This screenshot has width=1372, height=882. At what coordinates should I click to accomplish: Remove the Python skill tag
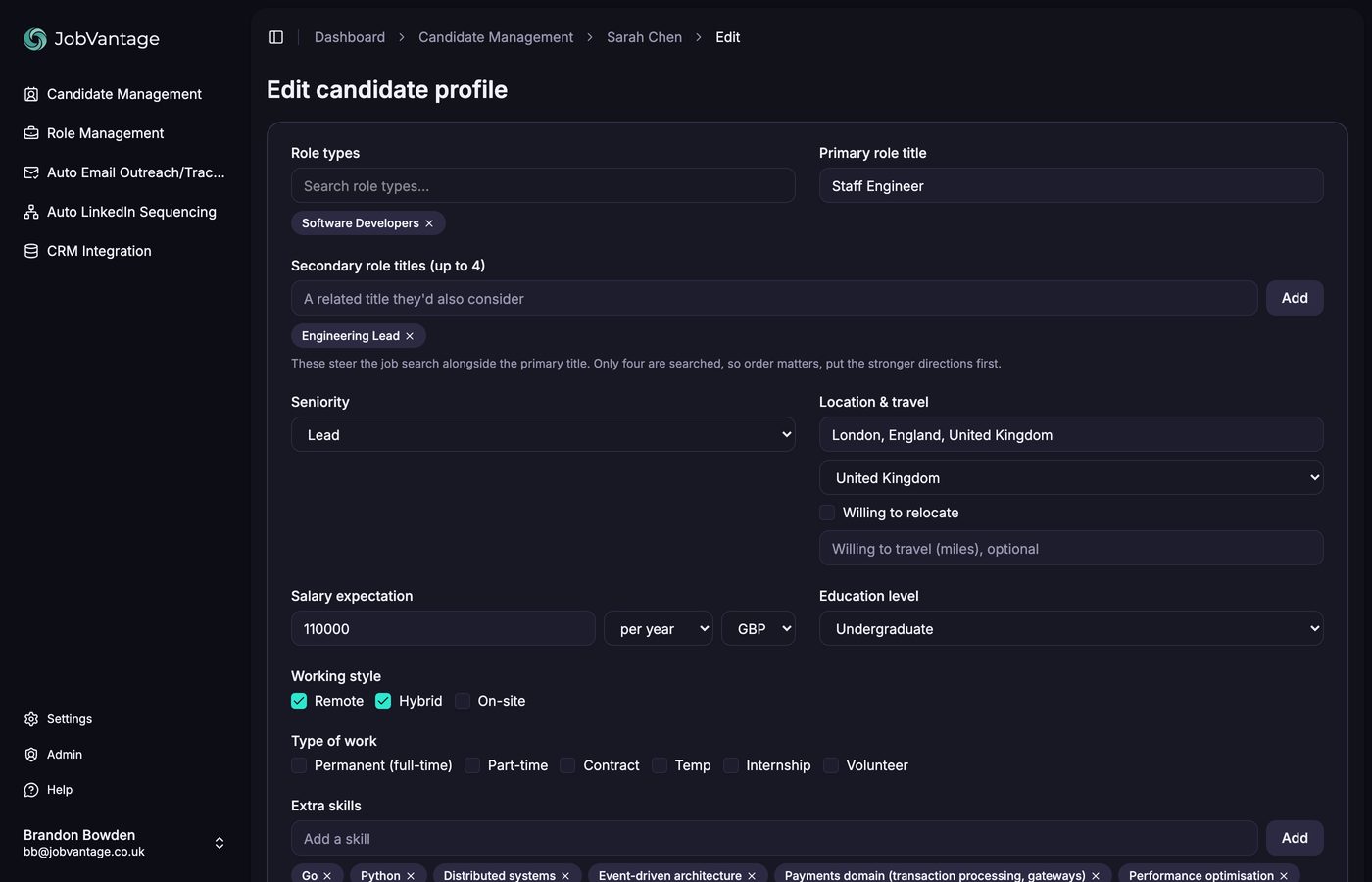click(411, 876)
